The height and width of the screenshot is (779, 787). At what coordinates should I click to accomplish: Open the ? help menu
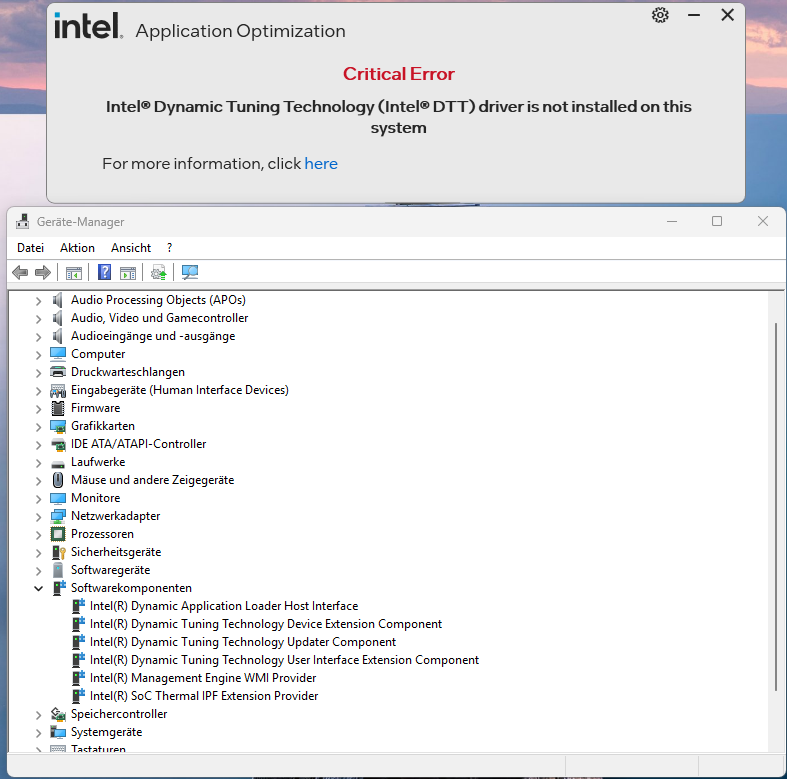point(170,248)
